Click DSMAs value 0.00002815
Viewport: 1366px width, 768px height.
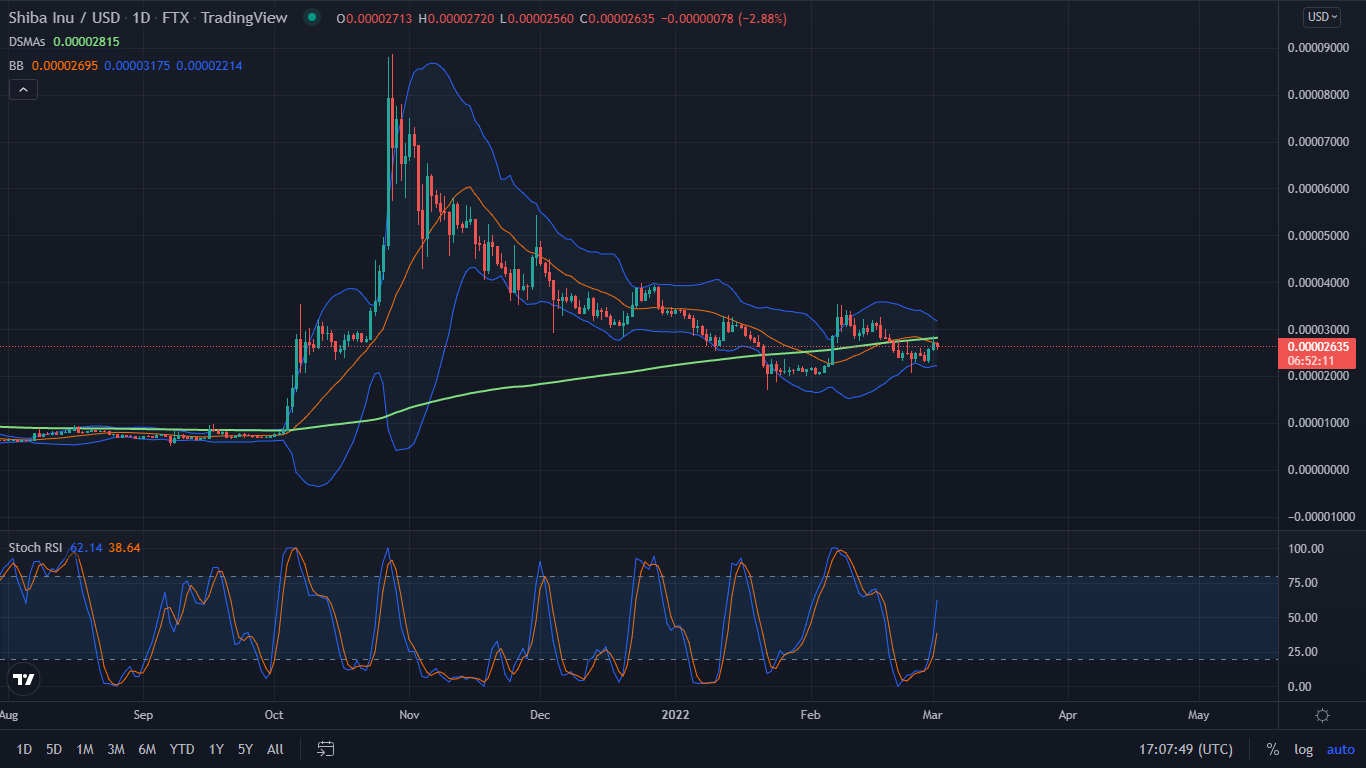[x=86, y=42]
